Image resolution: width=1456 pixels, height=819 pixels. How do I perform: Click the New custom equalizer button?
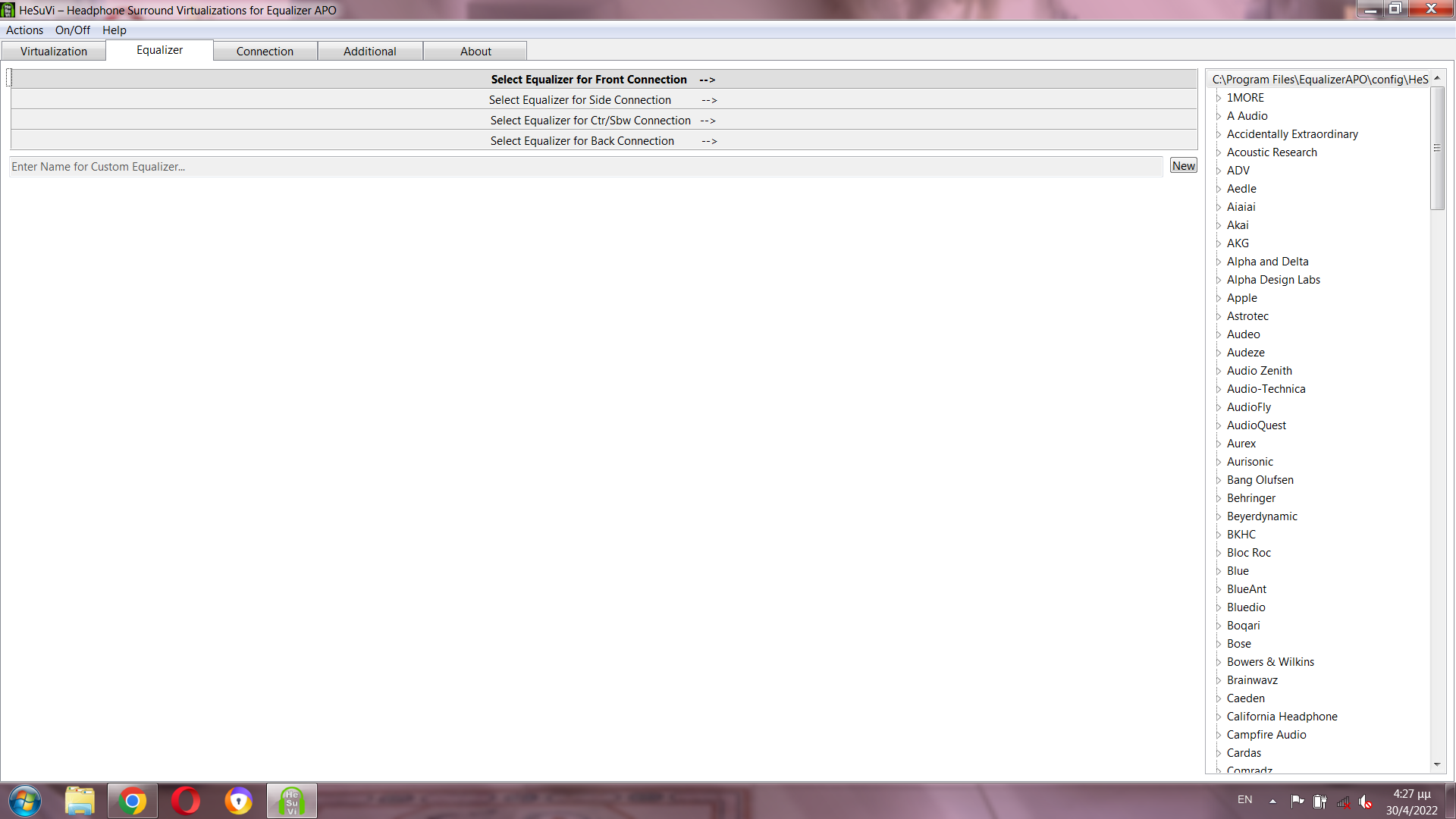pyautogui.click(x=1183, y=166)
